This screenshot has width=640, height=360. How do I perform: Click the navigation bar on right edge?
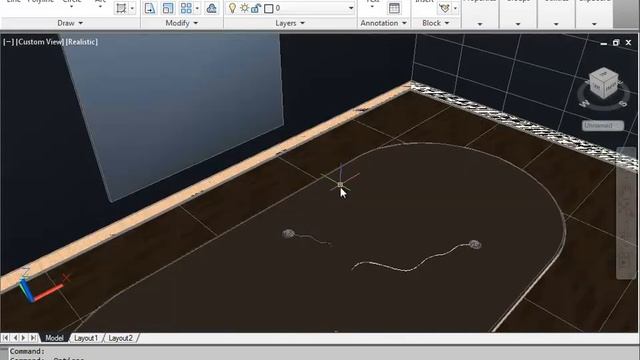point(625,213)
